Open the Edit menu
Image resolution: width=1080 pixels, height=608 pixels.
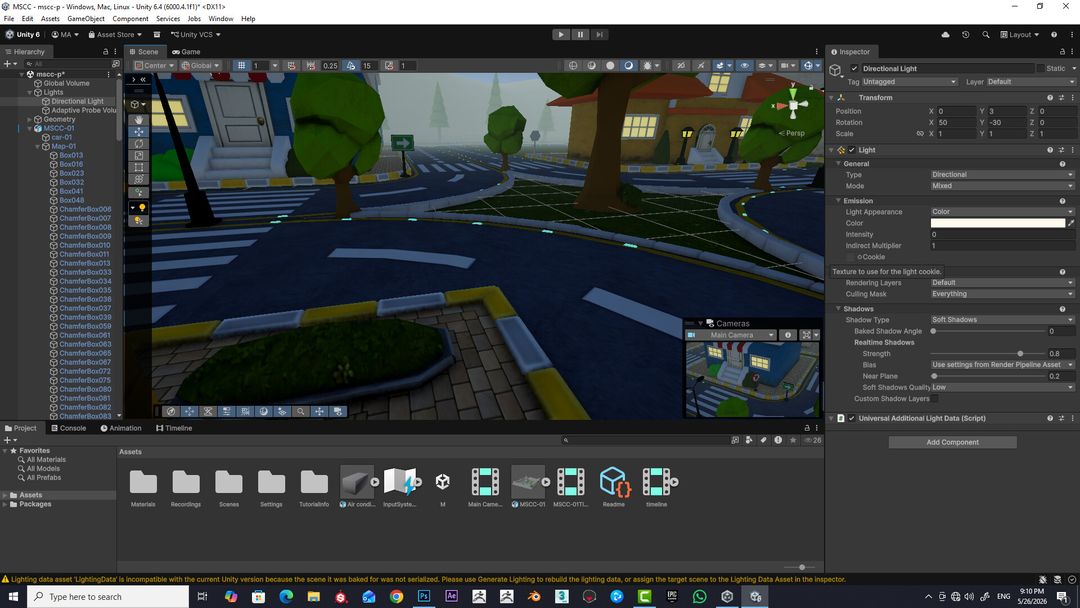click(x=28, y=19)
